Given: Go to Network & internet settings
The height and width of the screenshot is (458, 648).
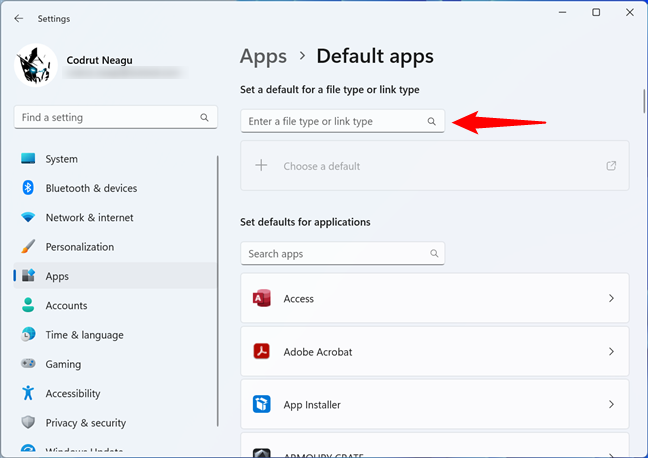Looking at the screenshot, I should click(x=89, y=218).
